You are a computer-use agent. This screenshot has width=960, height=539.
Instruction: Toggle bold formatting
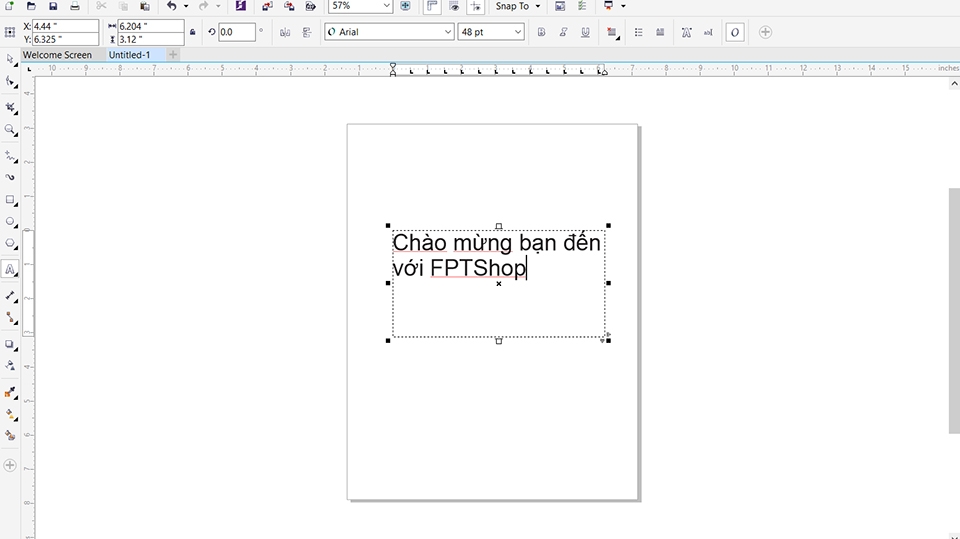click(541, 32)
